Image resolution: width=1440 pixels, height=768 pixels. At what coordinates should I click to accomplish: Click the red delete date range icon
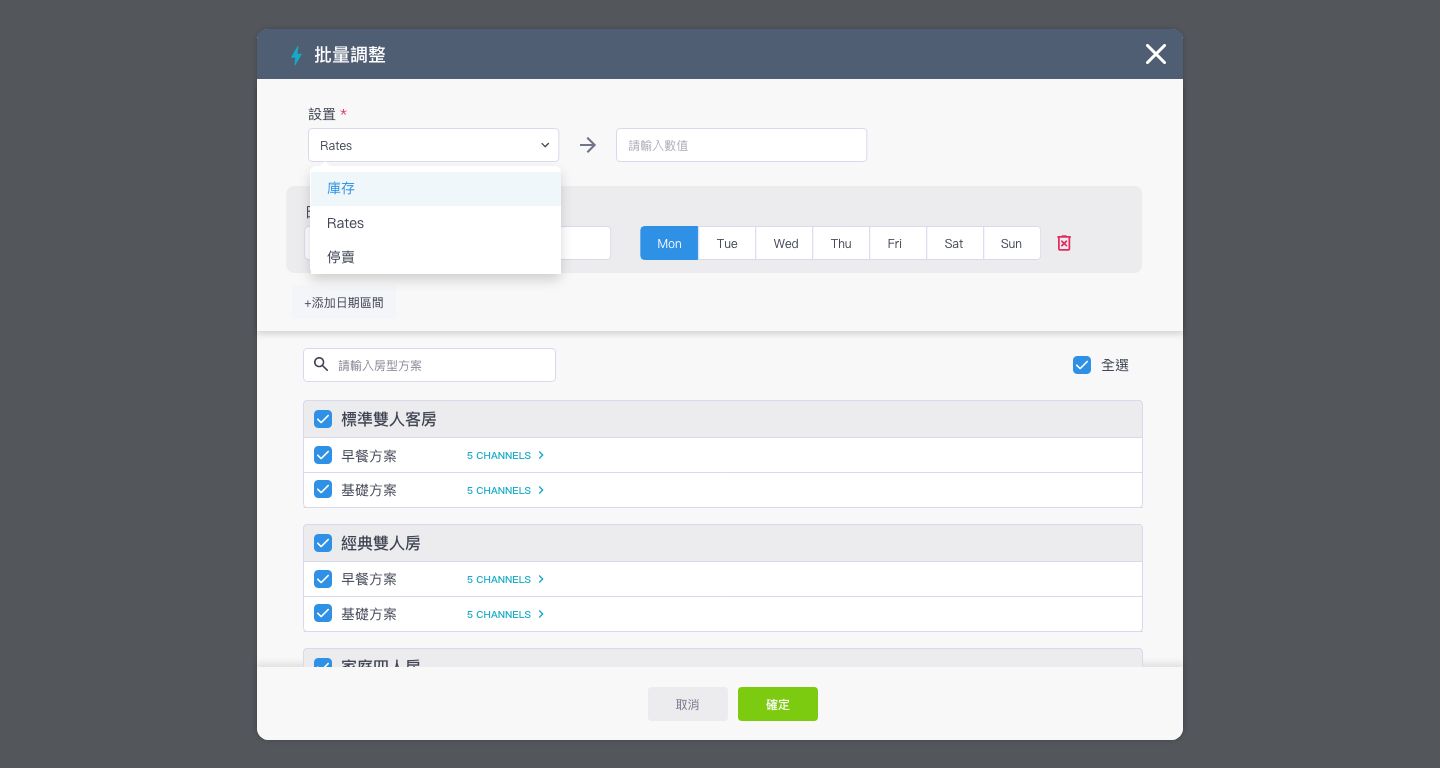tap(1064, 243)
